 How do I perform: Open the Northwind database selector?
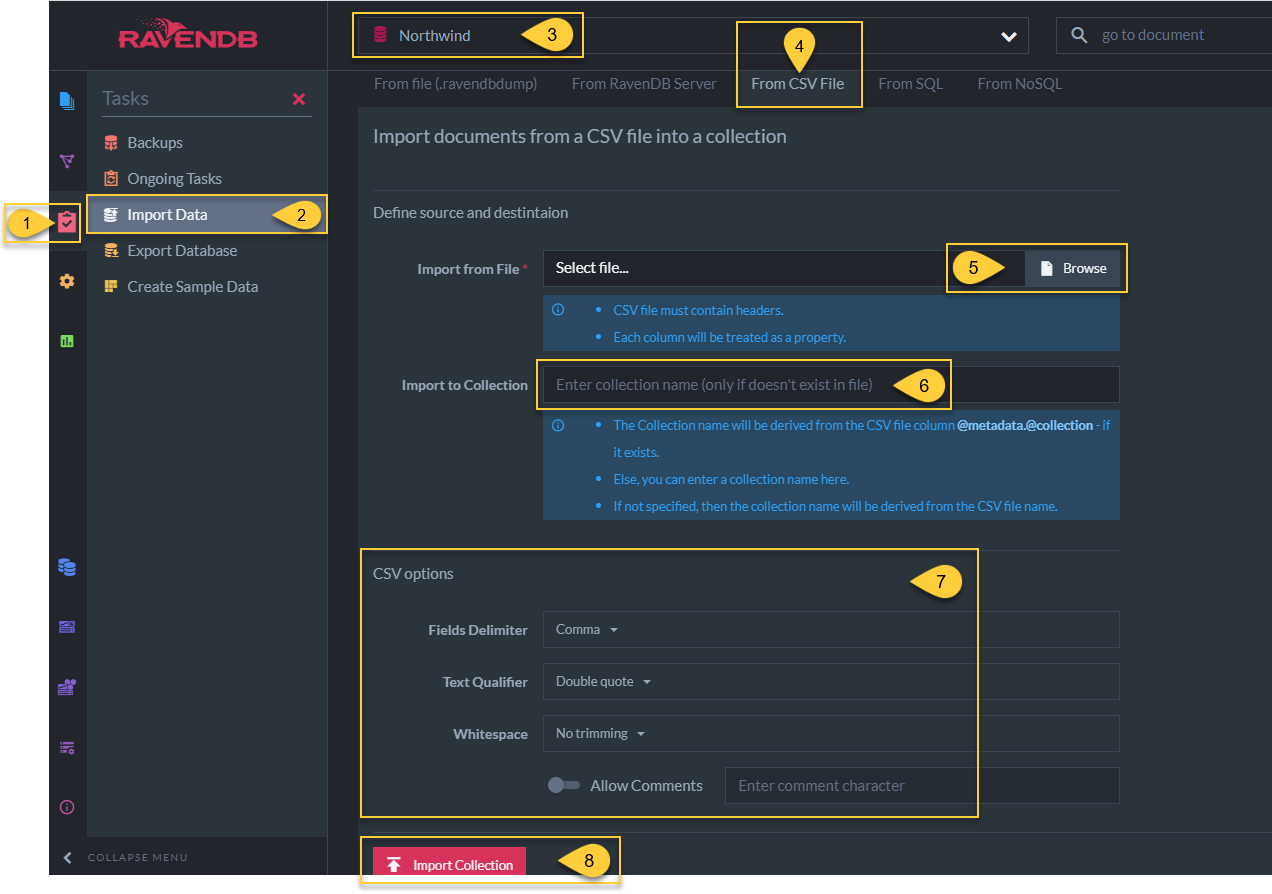[x=693, y=35]
